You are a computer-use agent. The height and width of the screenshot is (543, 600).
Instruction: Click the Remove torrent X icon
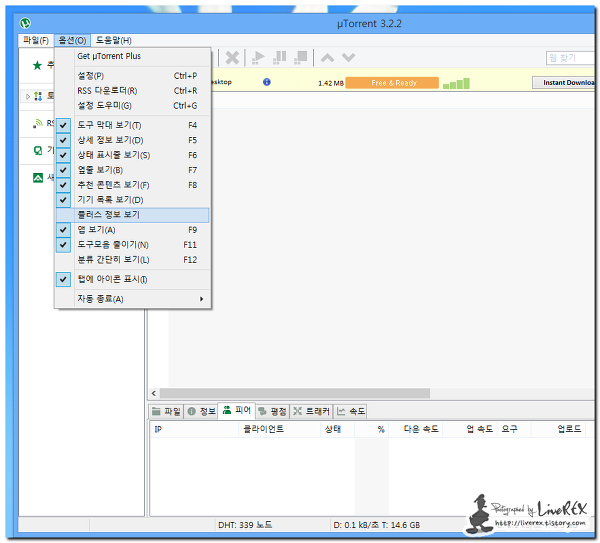(232, 58)
